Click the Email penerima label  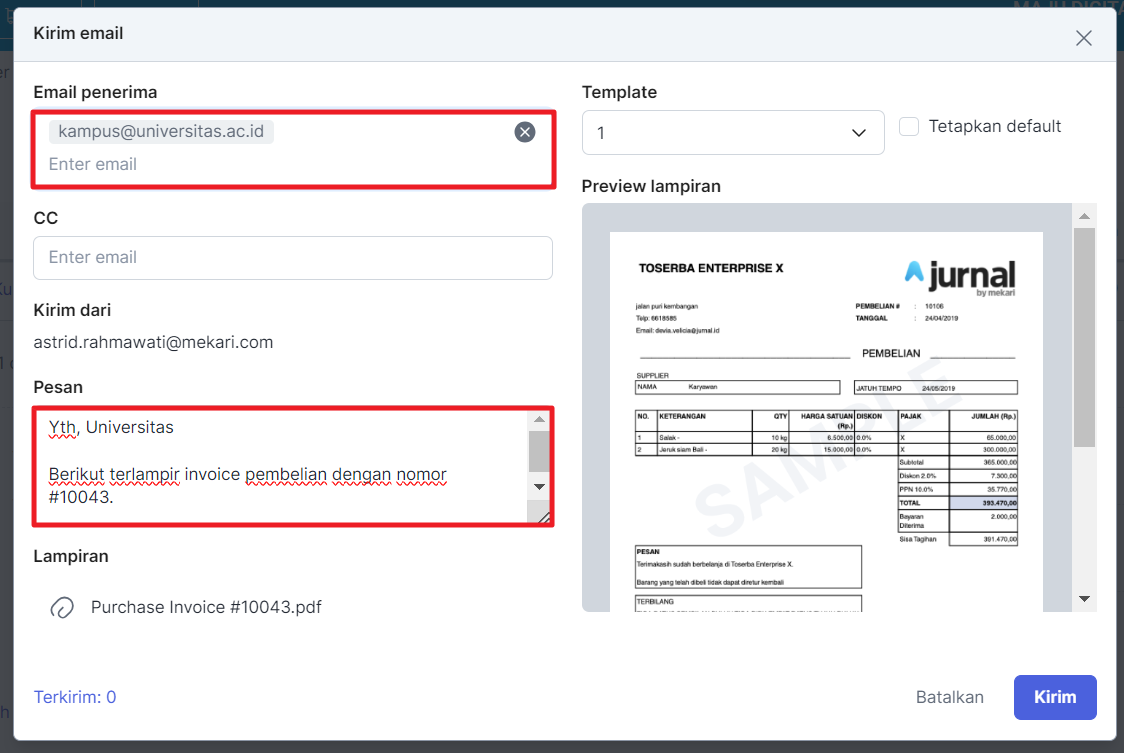click(95, 93)
